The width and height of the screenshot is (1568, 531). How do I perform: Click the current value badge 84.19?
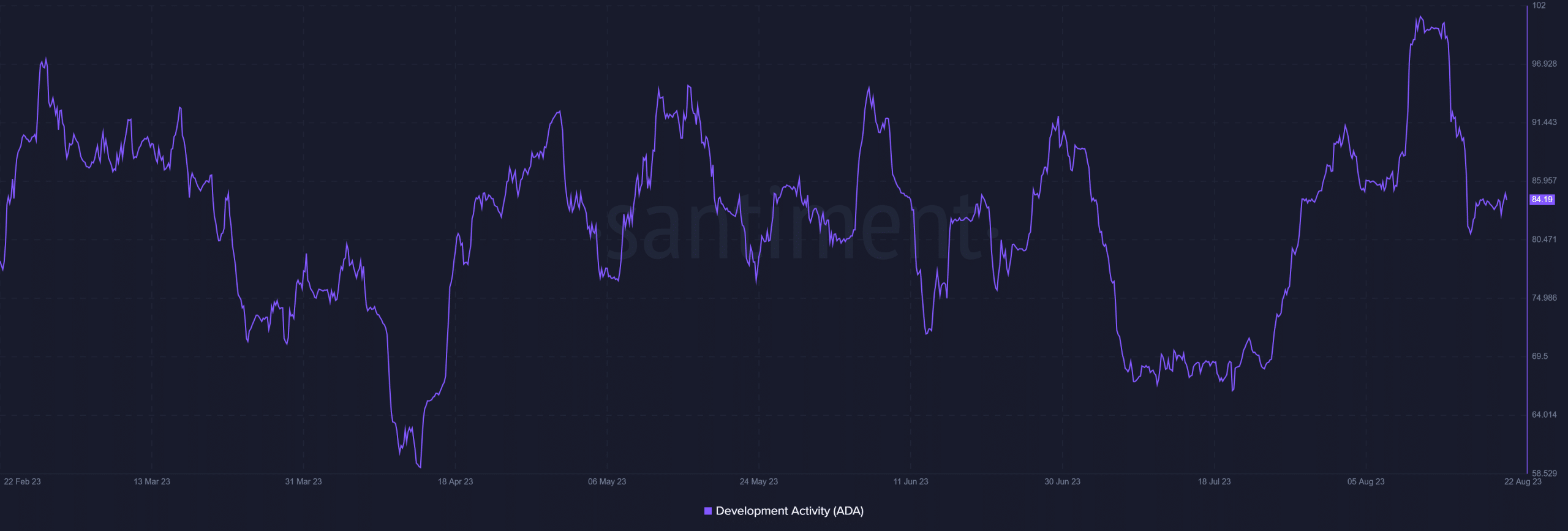click(1542, 200)
